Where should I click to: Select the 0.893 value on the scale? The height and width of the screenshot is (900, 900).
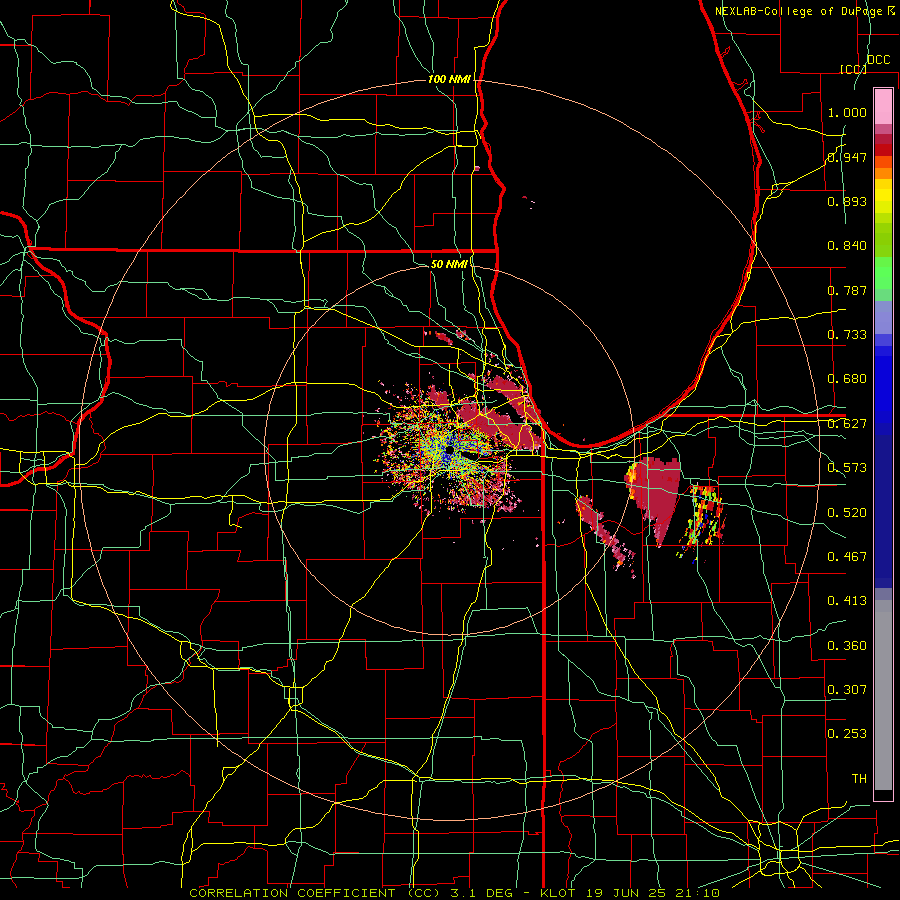pos(847,201)
